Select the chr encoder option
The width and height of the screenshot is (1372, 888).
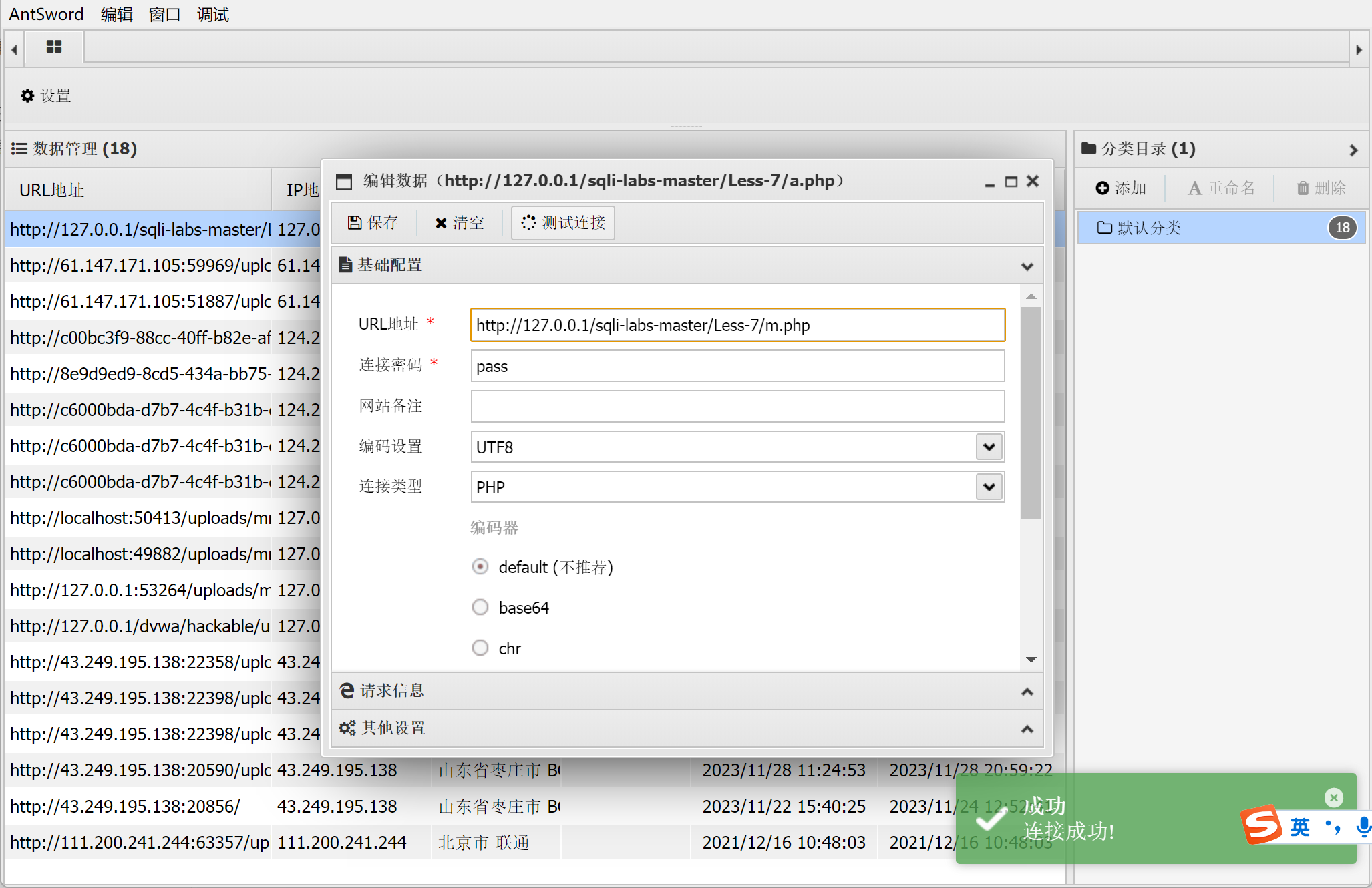point(480,648)
